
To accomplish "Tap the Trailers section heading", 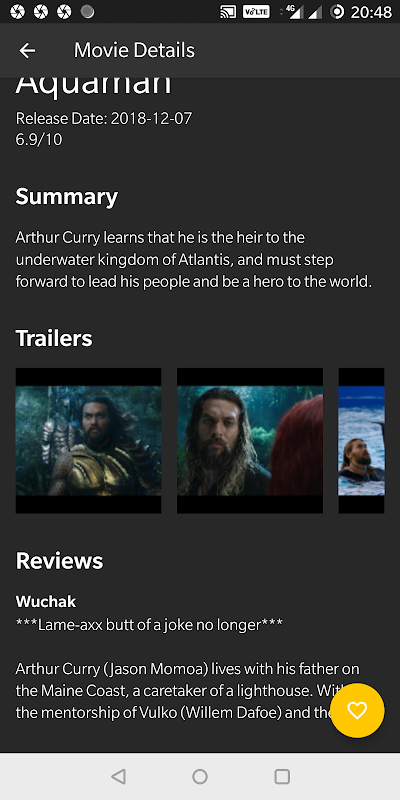I will point(54,338).
